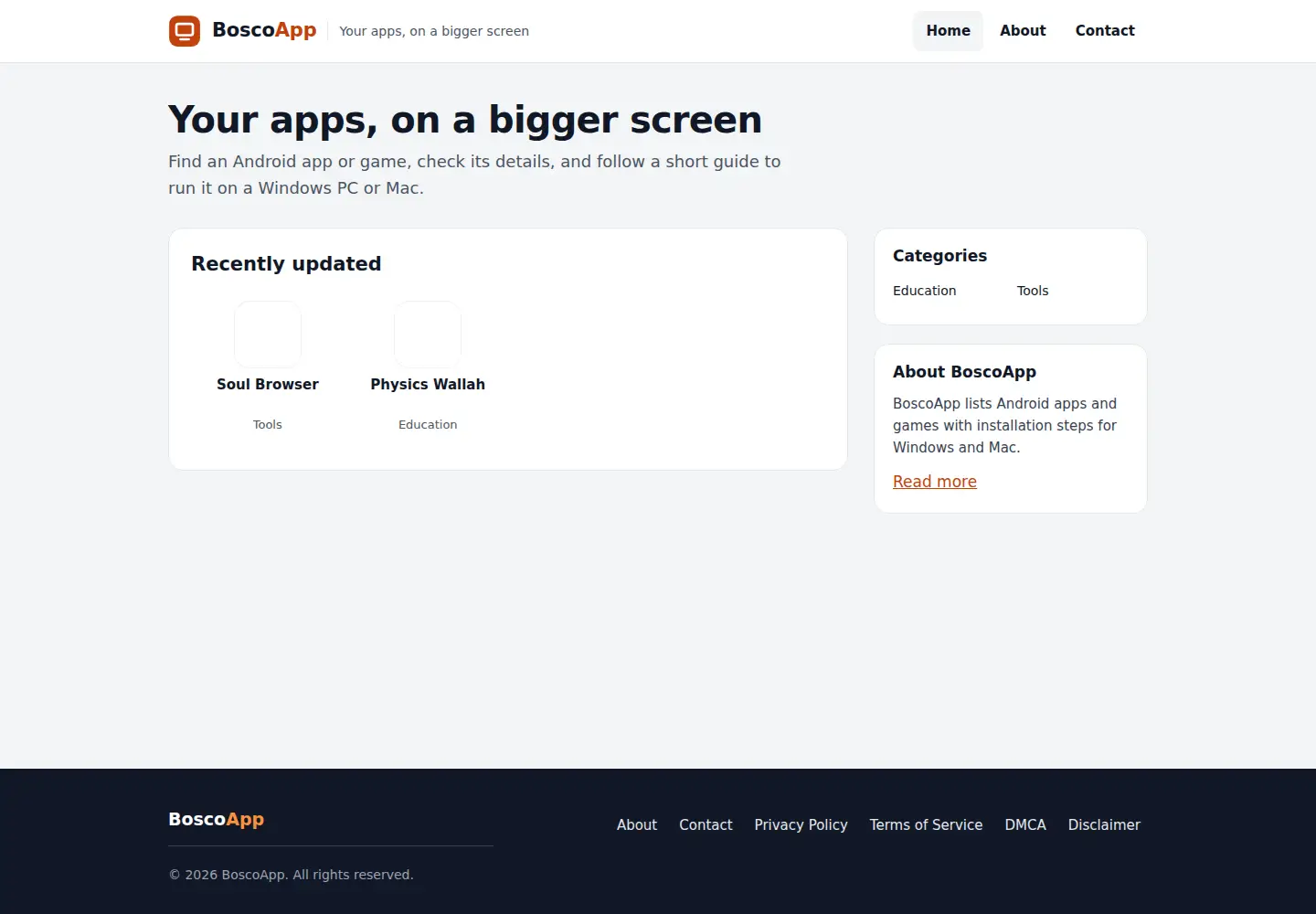Click the footer BoscoApp logo text

[217, 820]
